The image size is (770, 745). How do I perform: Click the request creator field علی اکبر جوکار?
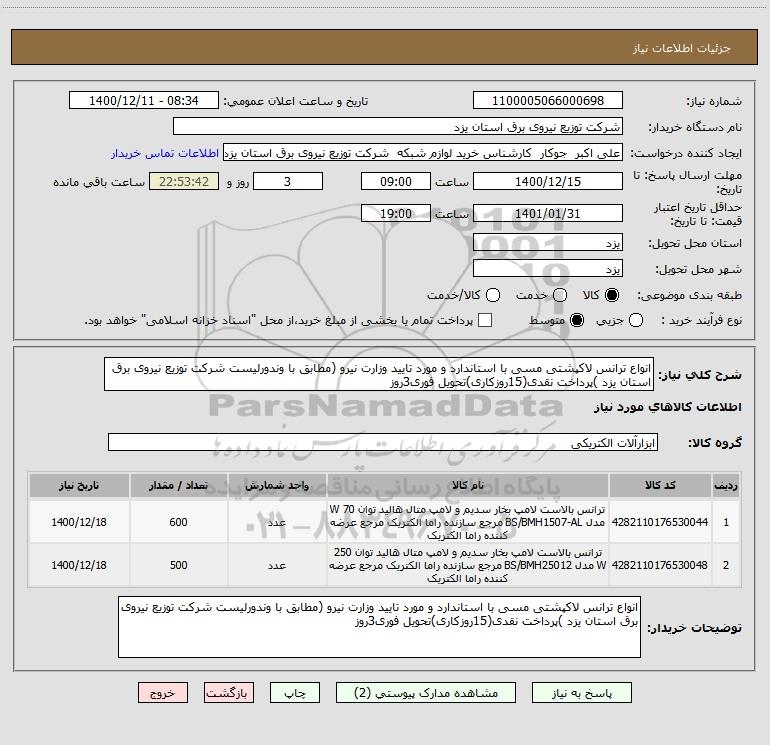coord(423,153)
